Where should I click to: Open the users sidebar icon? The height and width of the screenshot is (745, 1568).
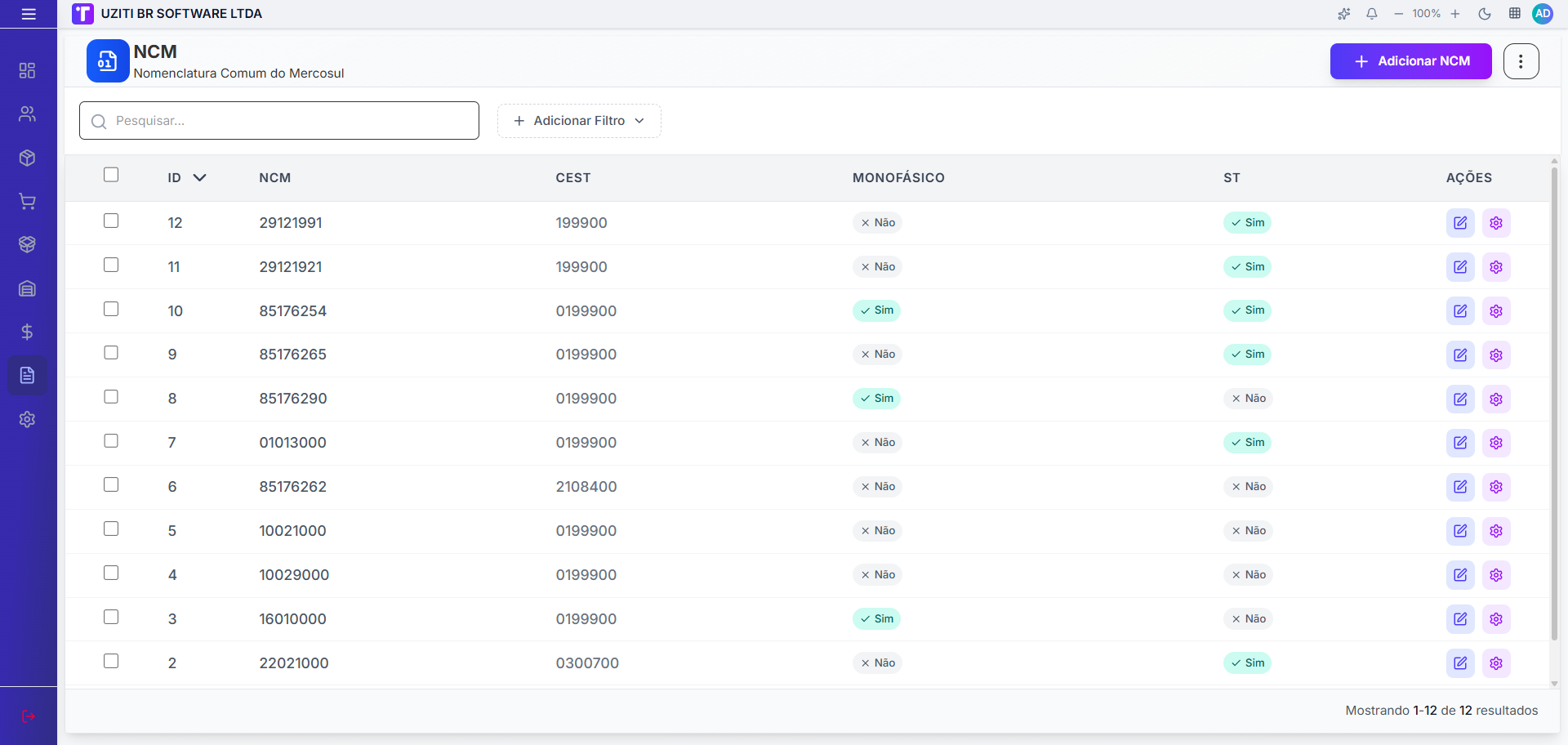27,114
